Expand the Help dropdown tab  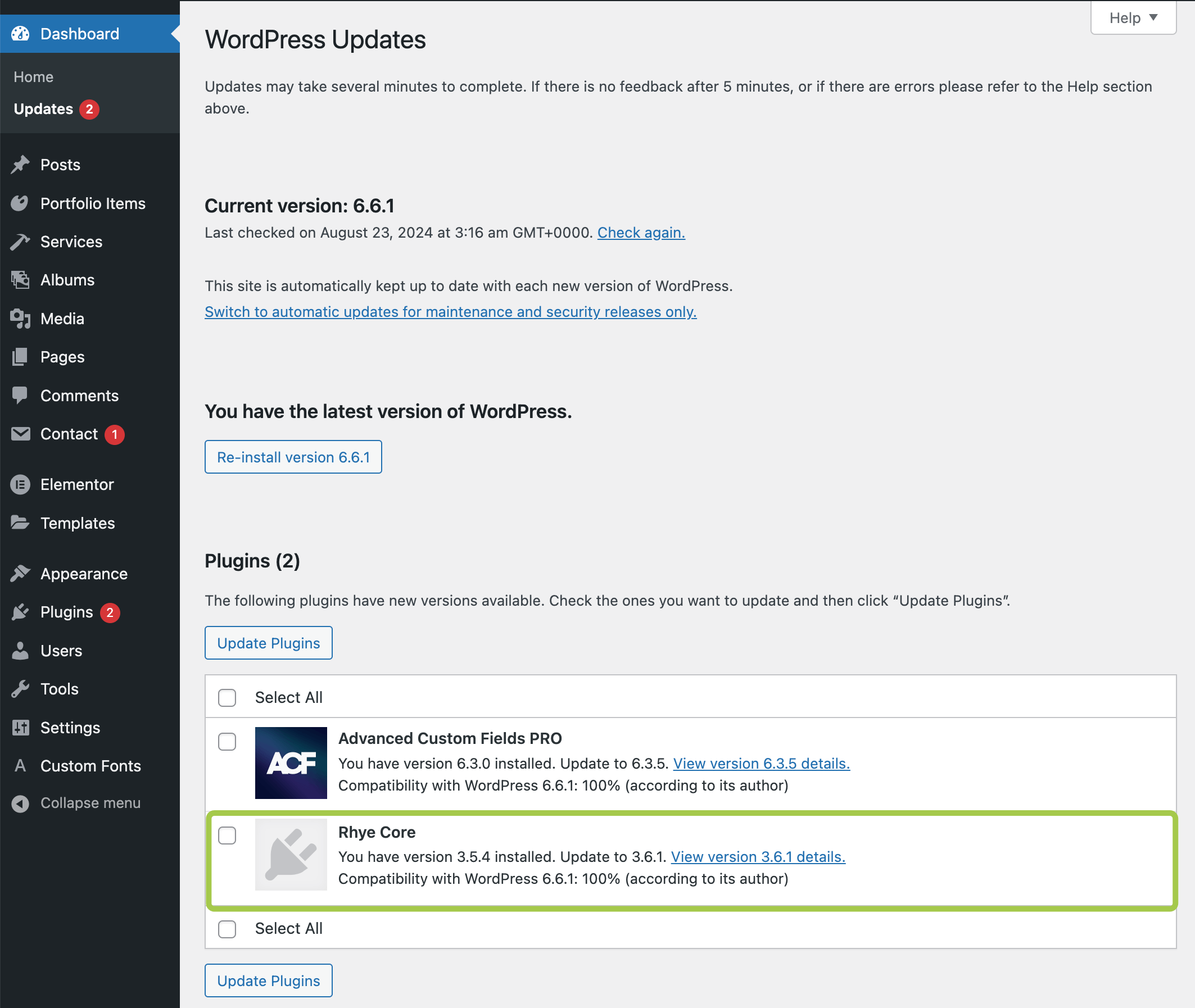pyautogui.click(x=1133, y=18)
